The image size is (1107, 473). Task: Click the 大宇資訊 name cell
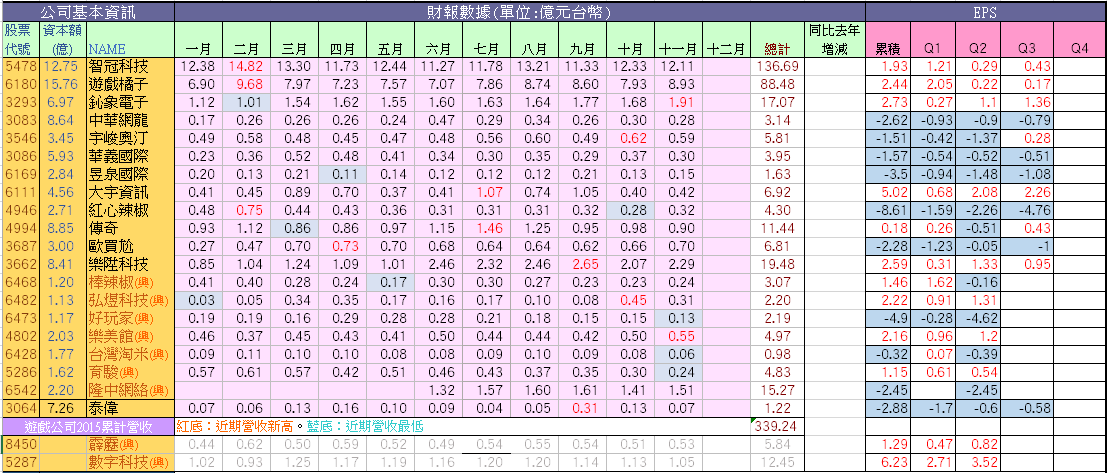coord(130,191)
